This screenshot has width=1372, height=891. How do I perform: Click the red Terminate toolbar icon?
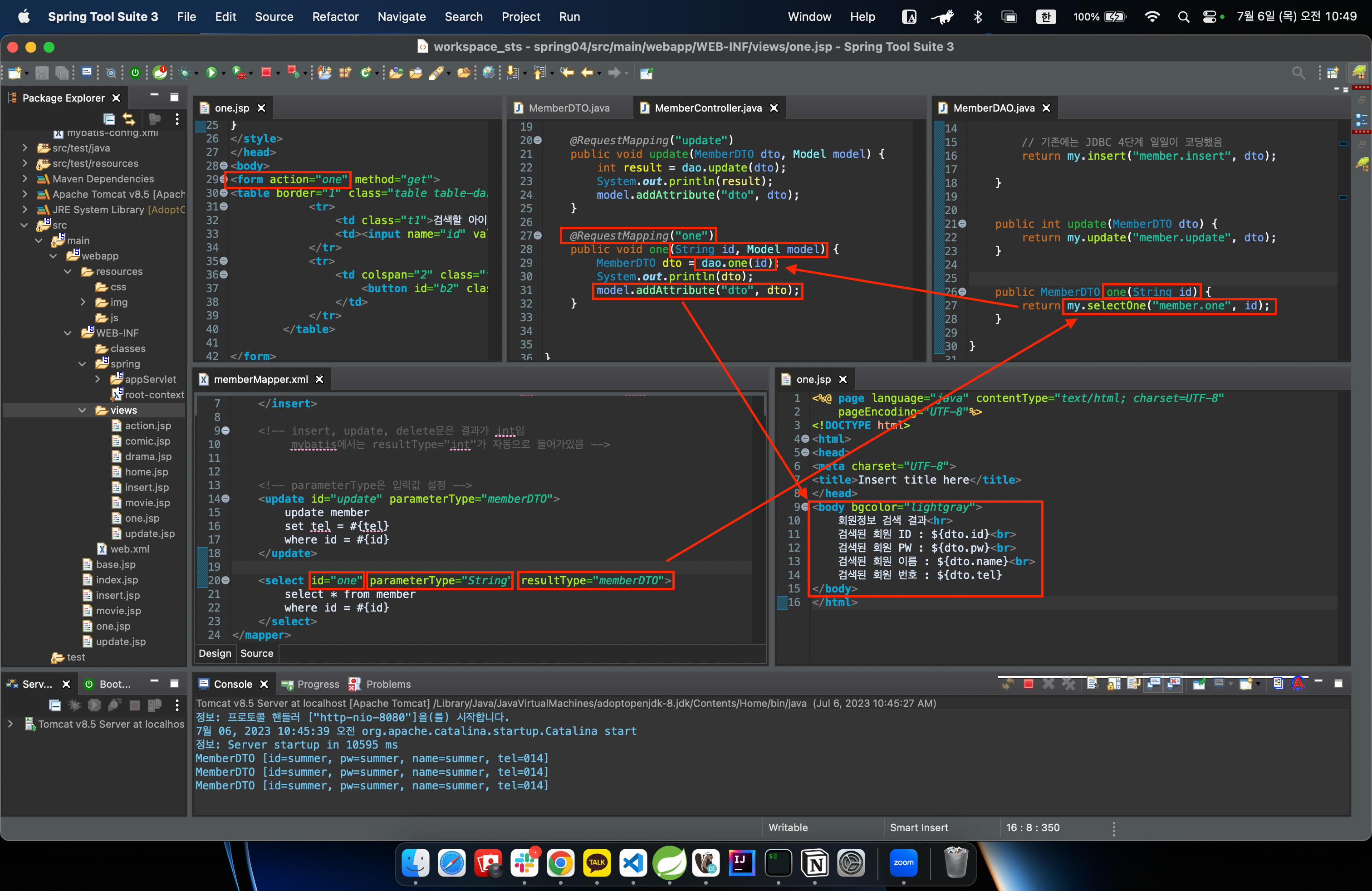tap(266, 73)
